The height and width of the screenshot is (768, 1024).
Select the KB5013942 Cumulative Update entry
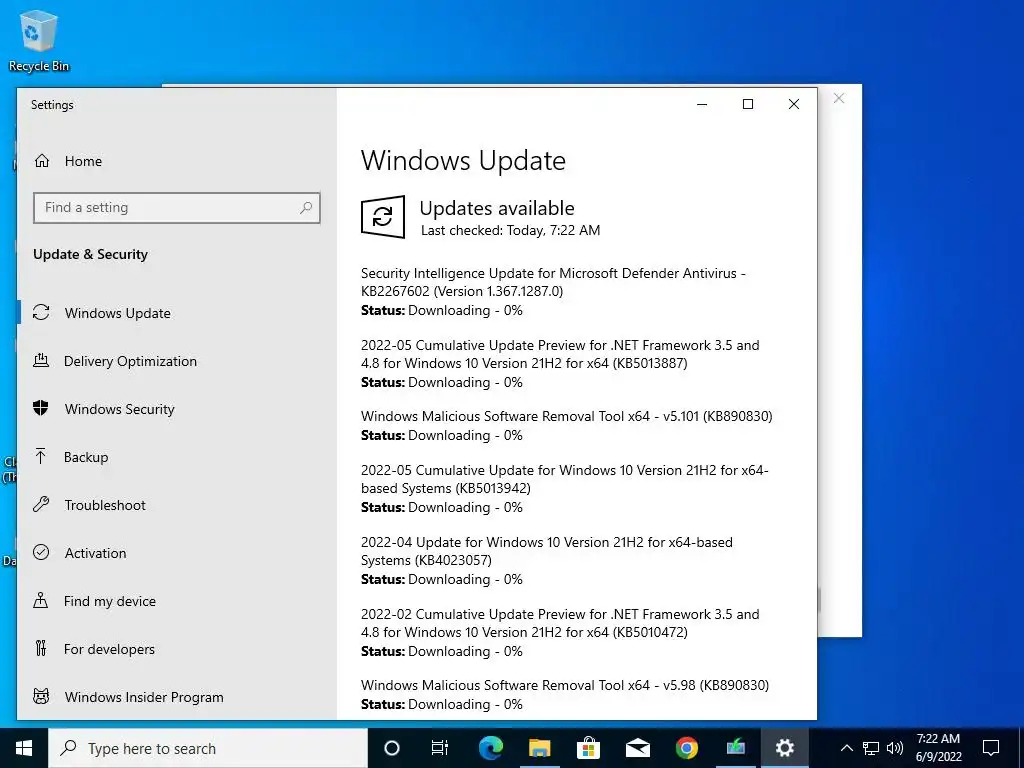pyautogui.click(x=565, y=488)
